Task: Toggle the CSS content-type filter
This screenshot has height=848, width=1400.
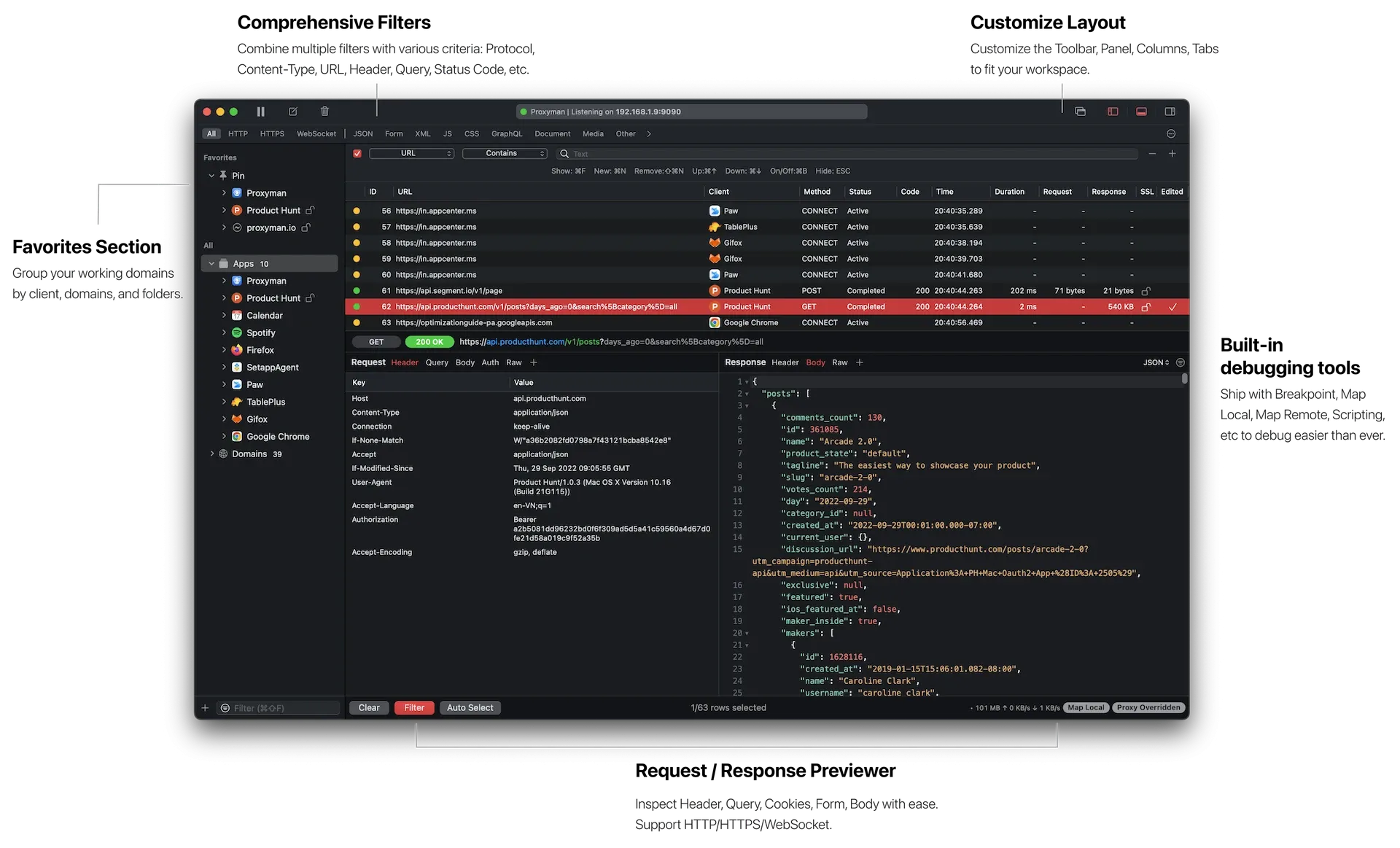Action: [472, 134]
